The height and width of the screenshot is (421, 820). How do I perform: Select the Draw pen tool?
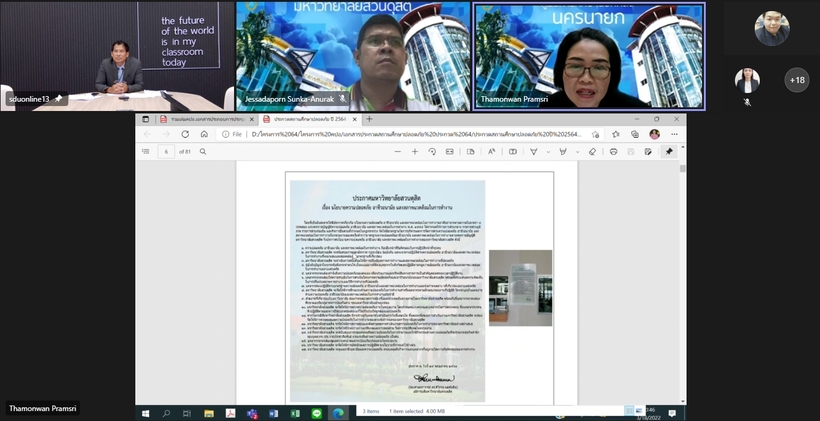[x=534, y=152]
